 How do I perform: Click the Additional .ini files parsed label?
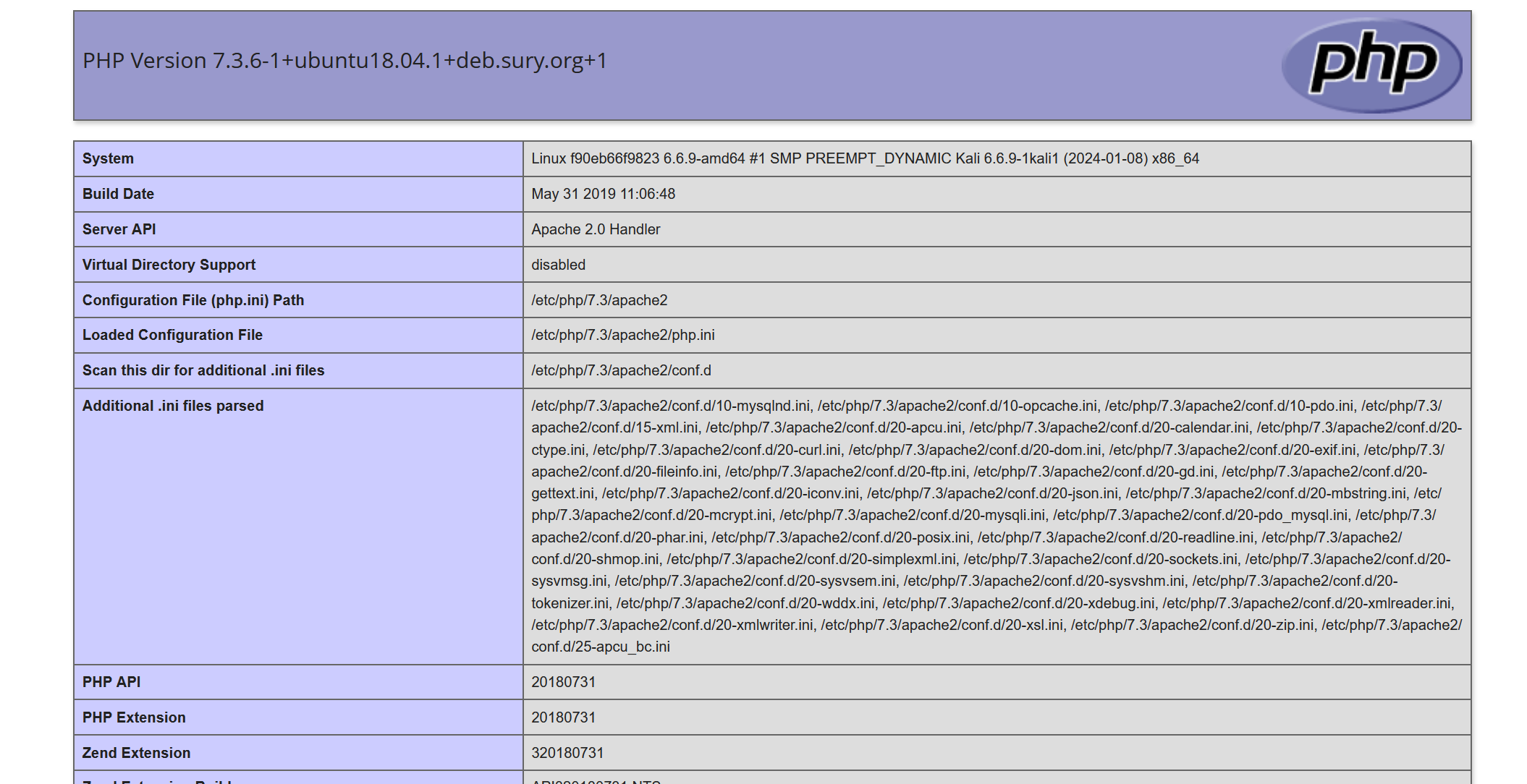click(172, 406)
